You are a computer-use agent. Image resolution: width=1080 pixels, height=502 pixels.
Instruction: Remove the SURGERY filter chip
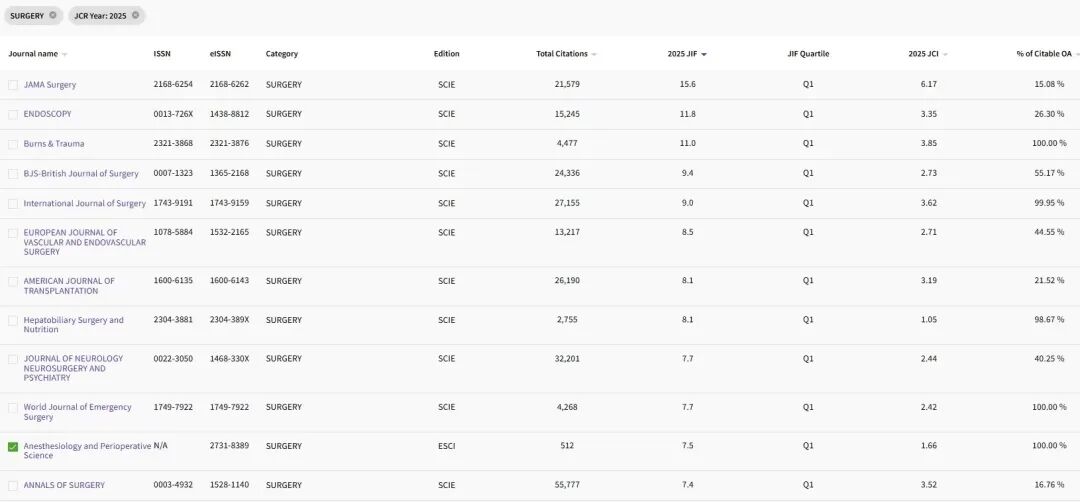[53, 15]
